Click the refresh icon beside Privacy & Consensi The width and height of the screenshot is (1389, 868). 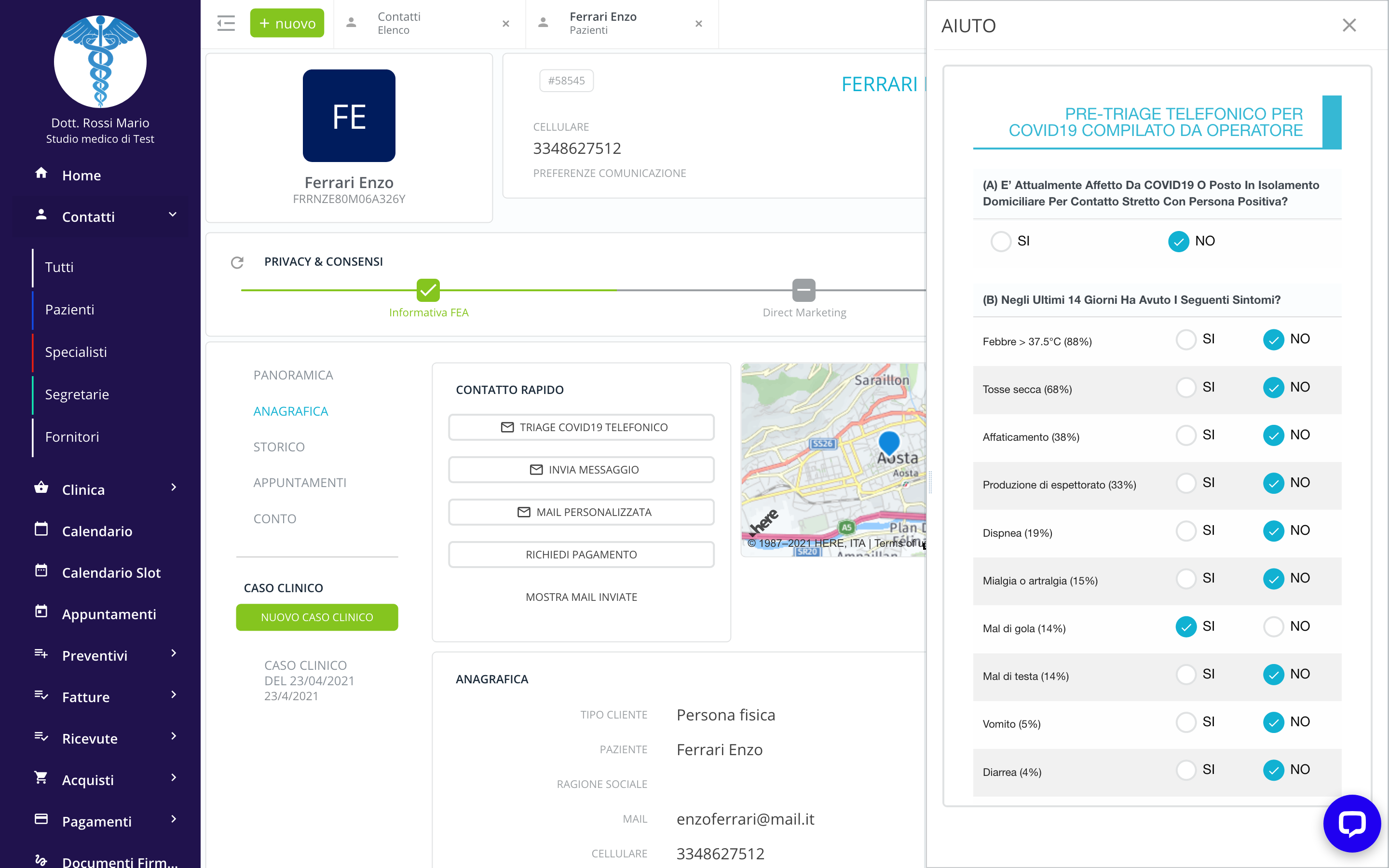click(x=237, y=262)
